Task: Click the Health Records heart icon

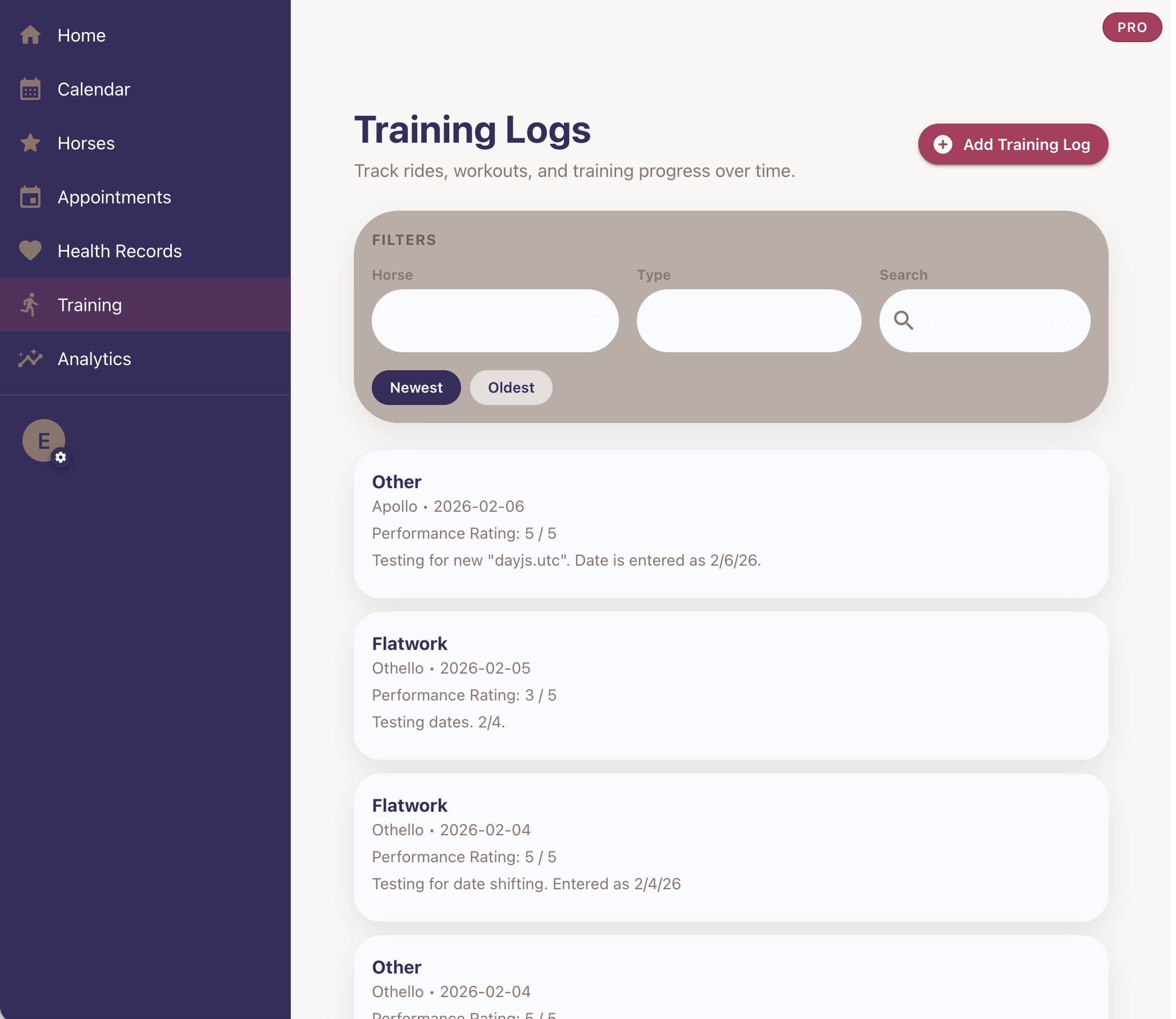Action: click(30, 251)
